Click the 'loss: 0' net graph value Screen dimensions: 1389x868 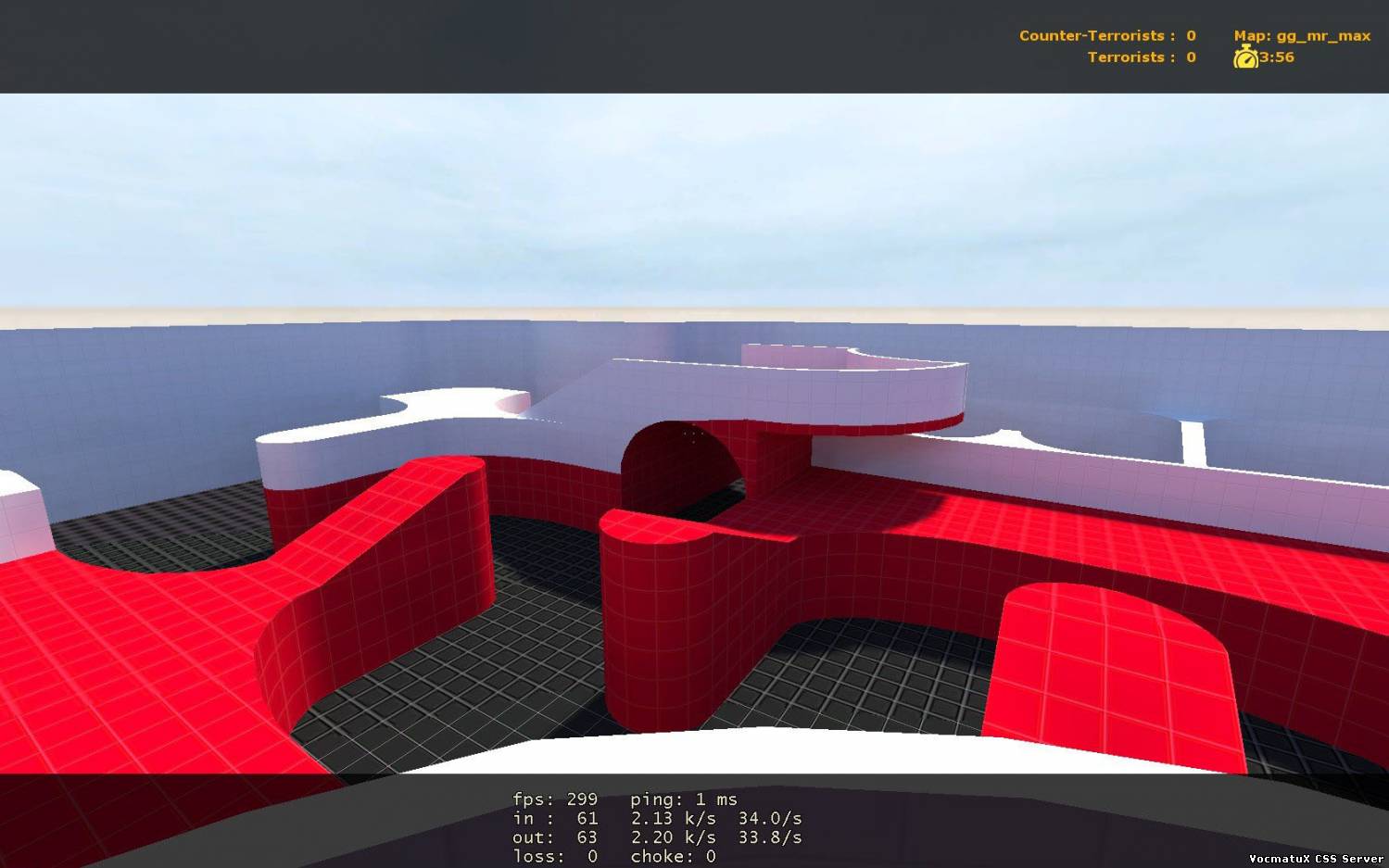coord(555,856)
